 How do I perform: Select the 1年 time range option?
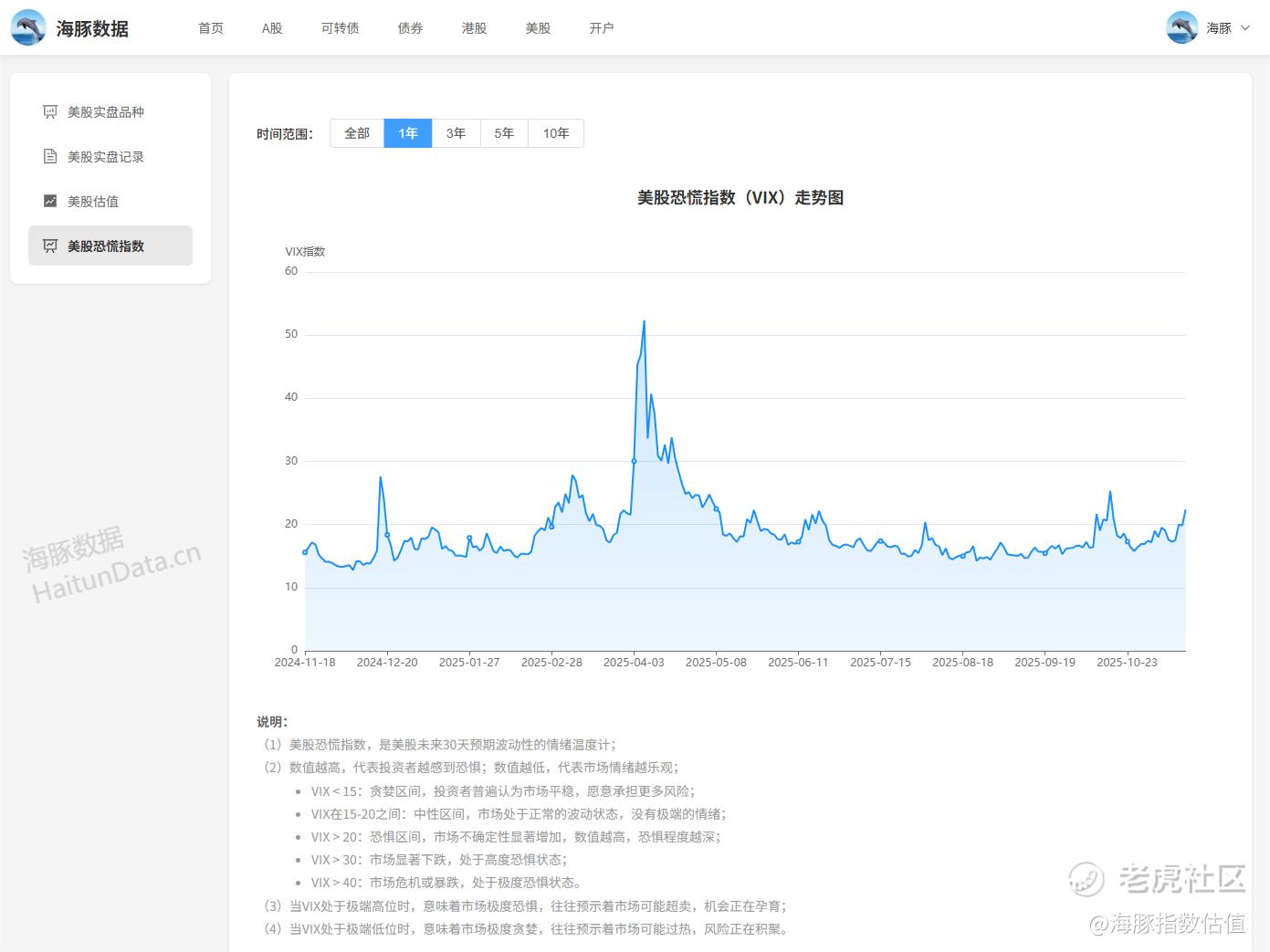click(408, 133)
